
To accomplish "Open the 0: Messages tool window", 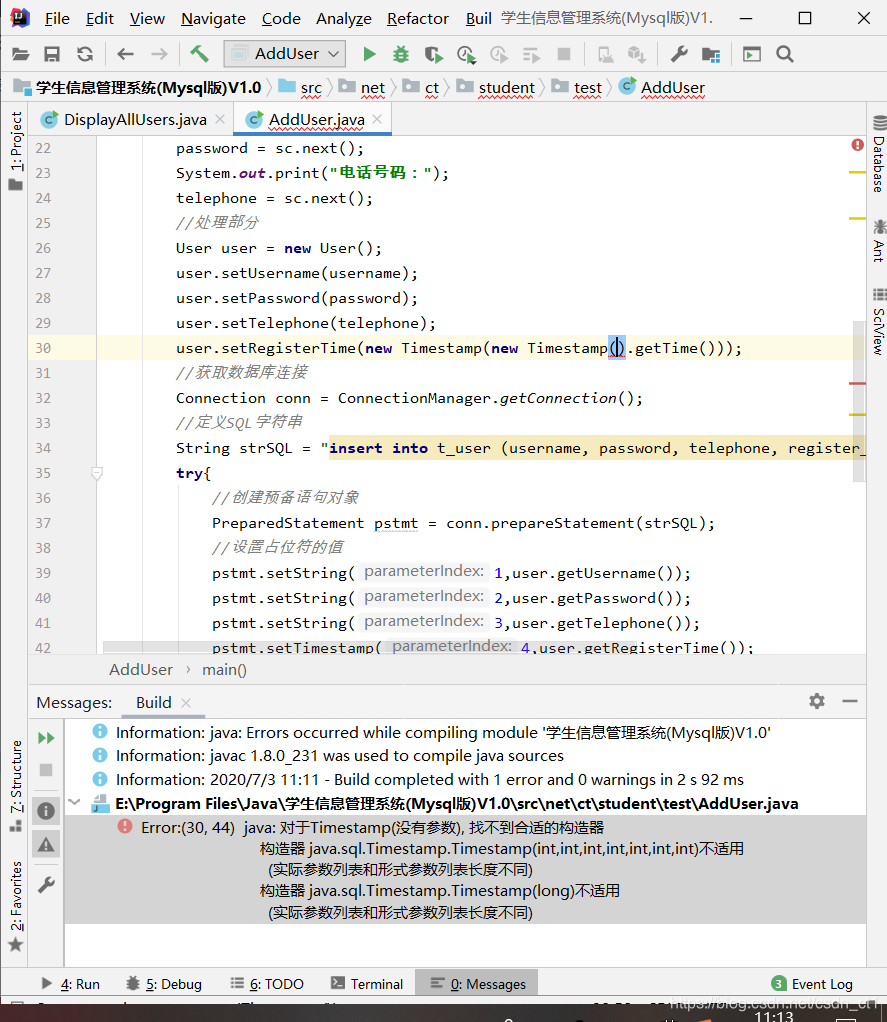I will (478, 984).
